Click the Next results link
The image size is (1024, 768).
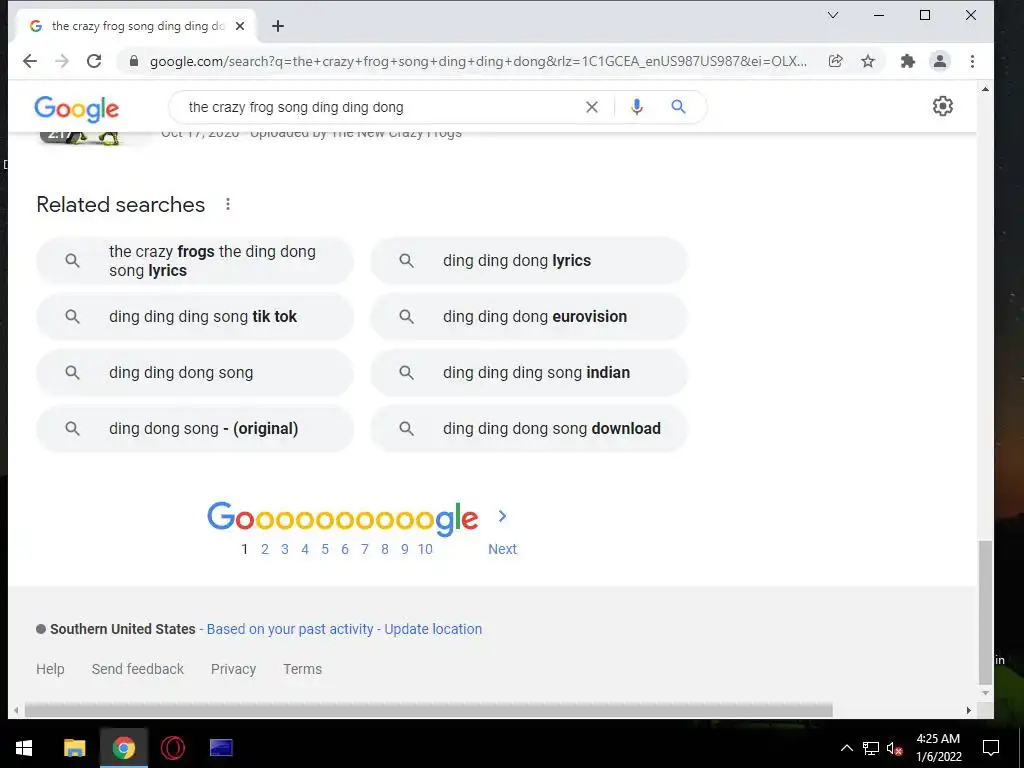(x=502, y=549)
